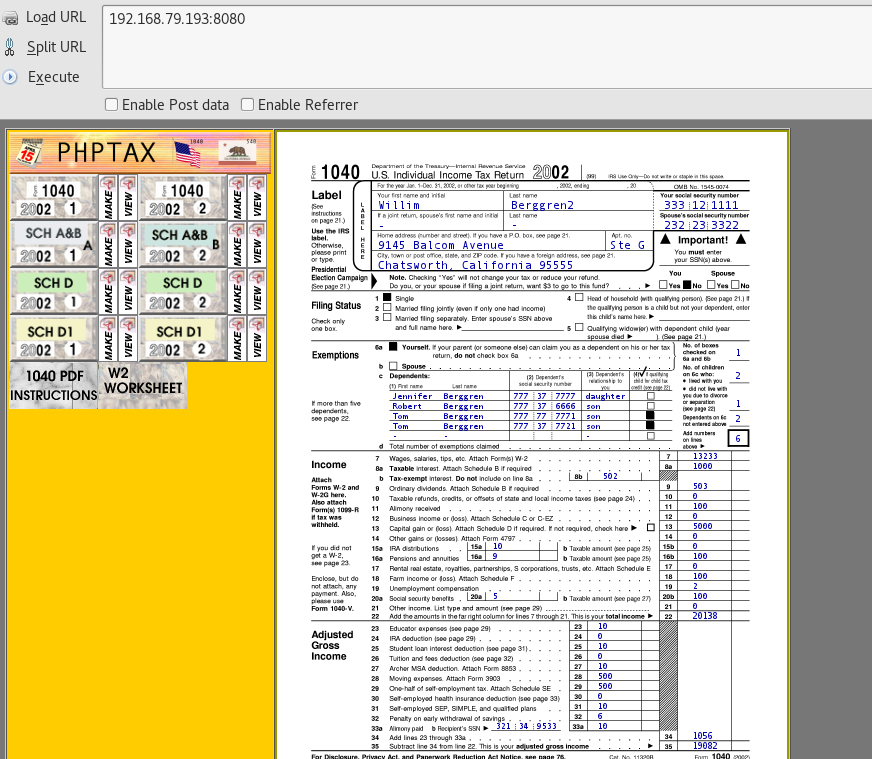This screenshot has width=872, height=759.
Task: Select the SCH D1 2002 page 2 thumbnail
Action: coord(183,339)
